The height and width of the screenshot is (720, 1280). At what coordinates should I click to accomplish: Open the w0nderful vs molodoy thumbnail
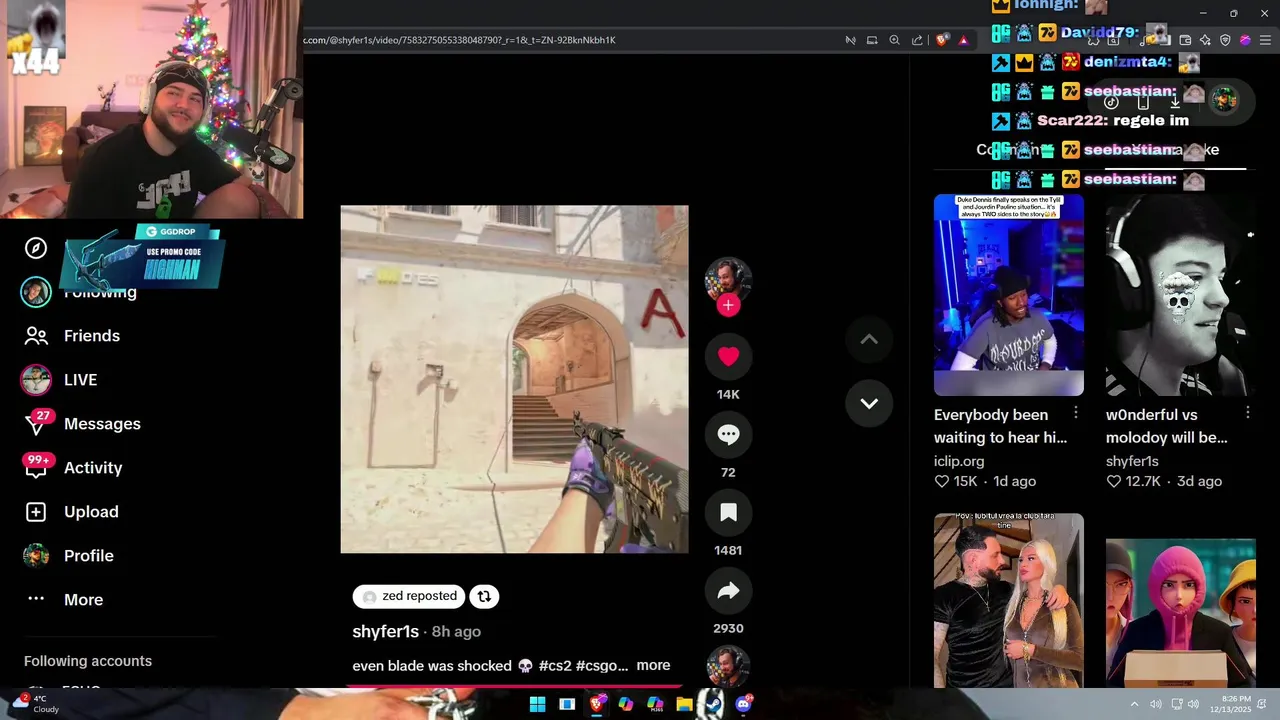(x=1181, y=295)
